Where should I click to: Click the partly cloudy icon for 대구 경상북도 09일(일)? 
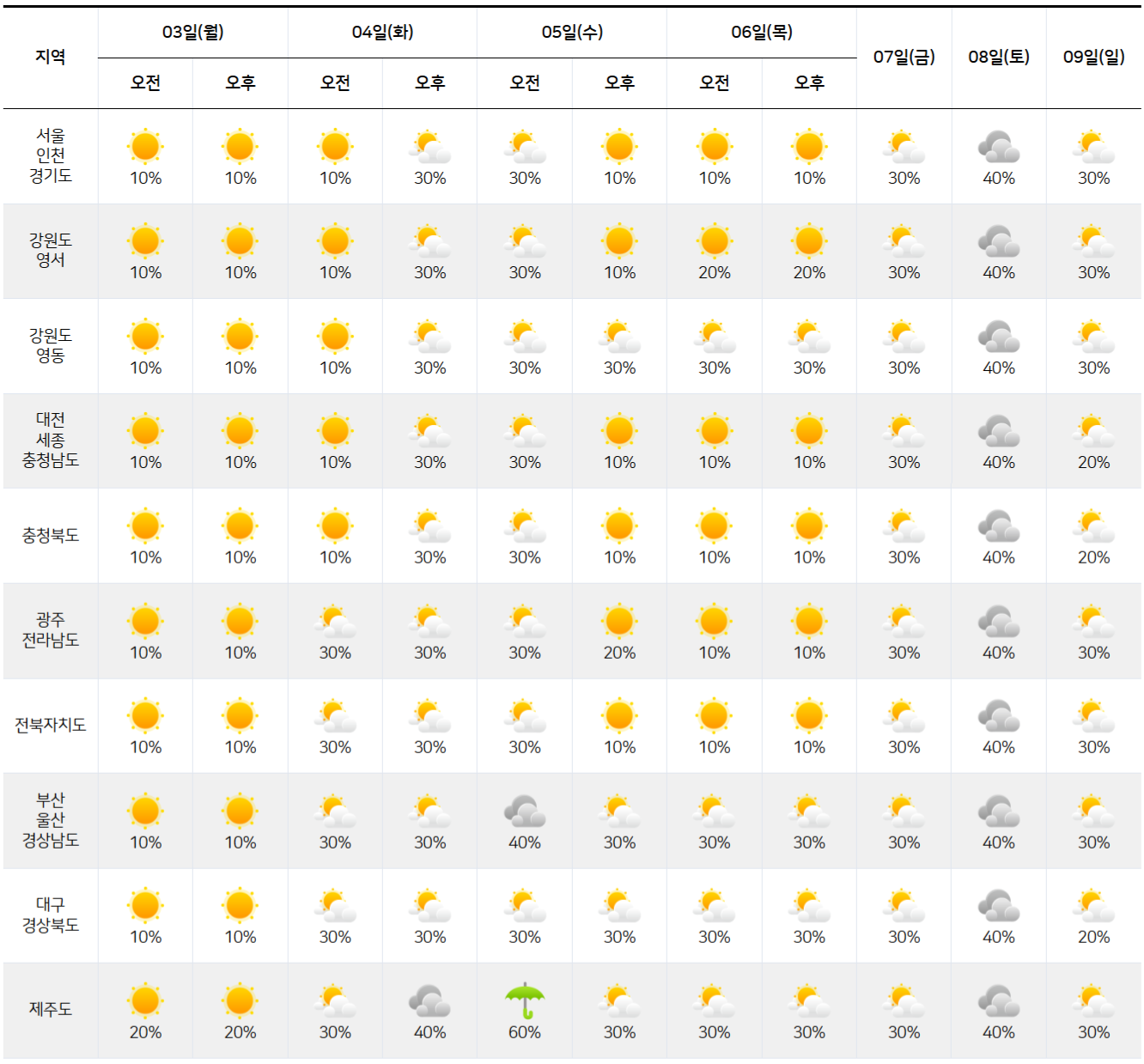tap(1093, 905)
